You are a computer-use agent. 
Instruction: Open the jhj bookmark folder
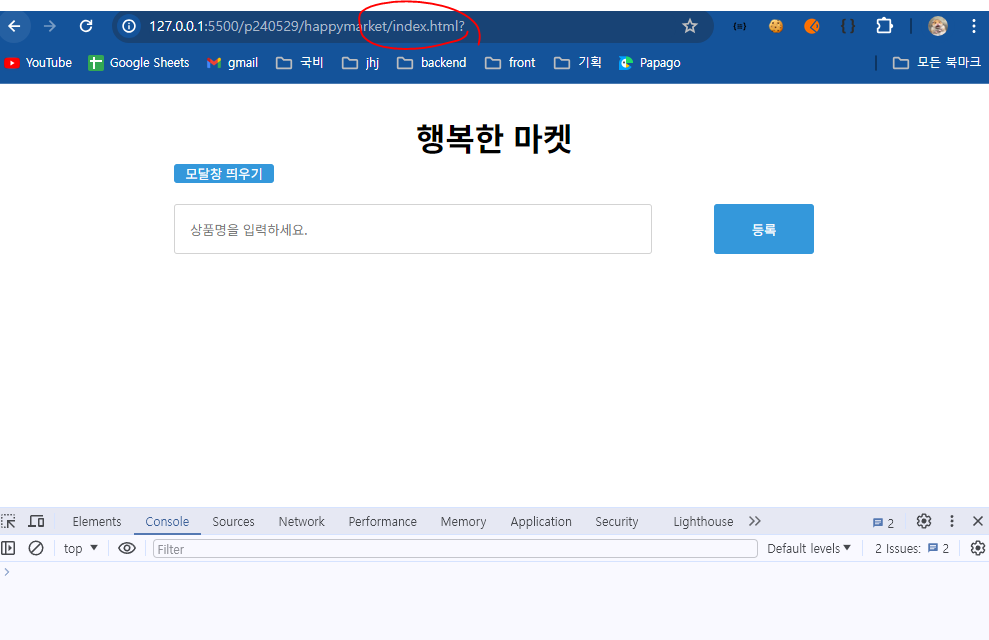point(360,62)
